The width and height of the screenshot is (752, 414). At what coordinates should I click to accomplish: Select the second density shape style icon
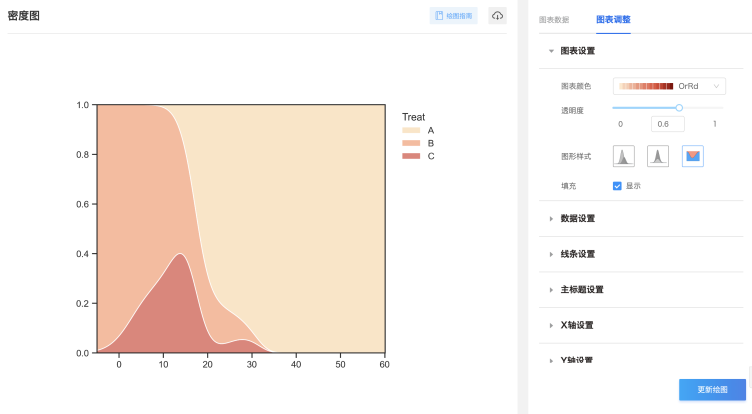tap(657, 156)
